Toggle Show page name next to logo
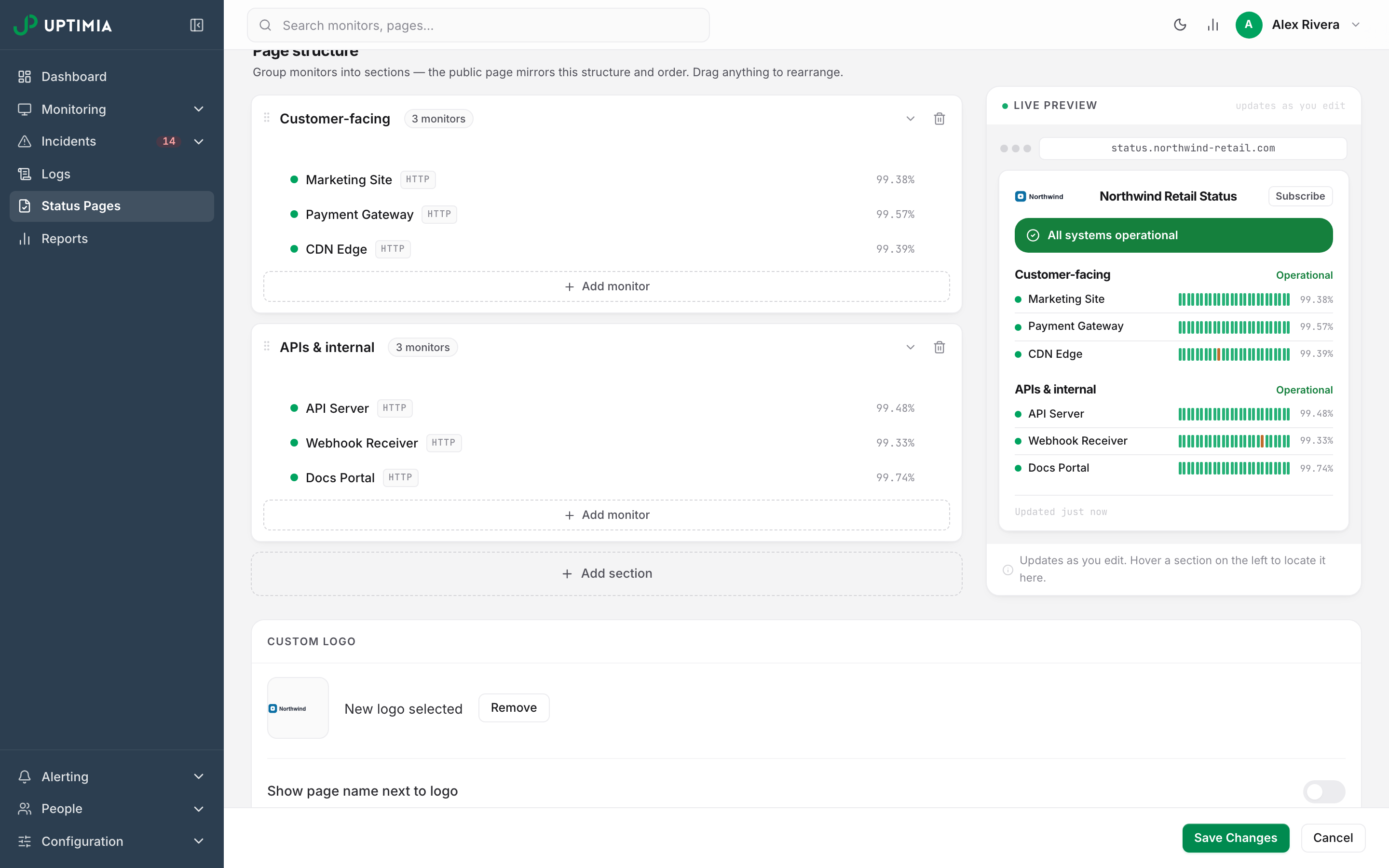 click(x=1323, y=792)
